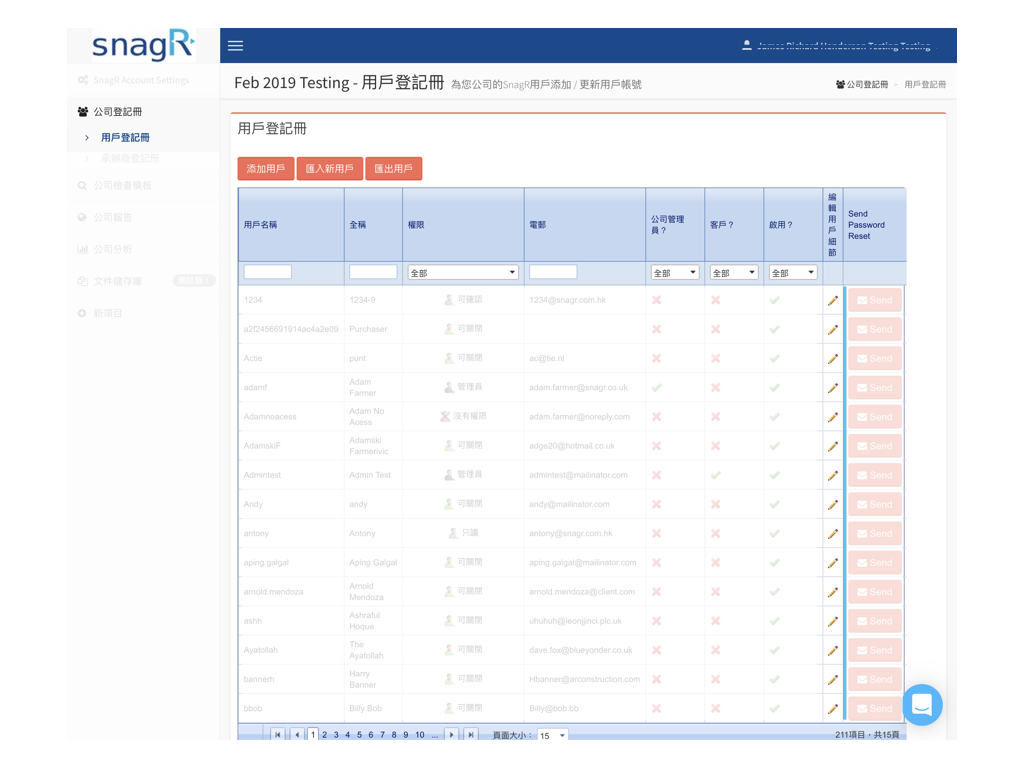Click the more pages ellipsis in pager

[x=435, y=735]
